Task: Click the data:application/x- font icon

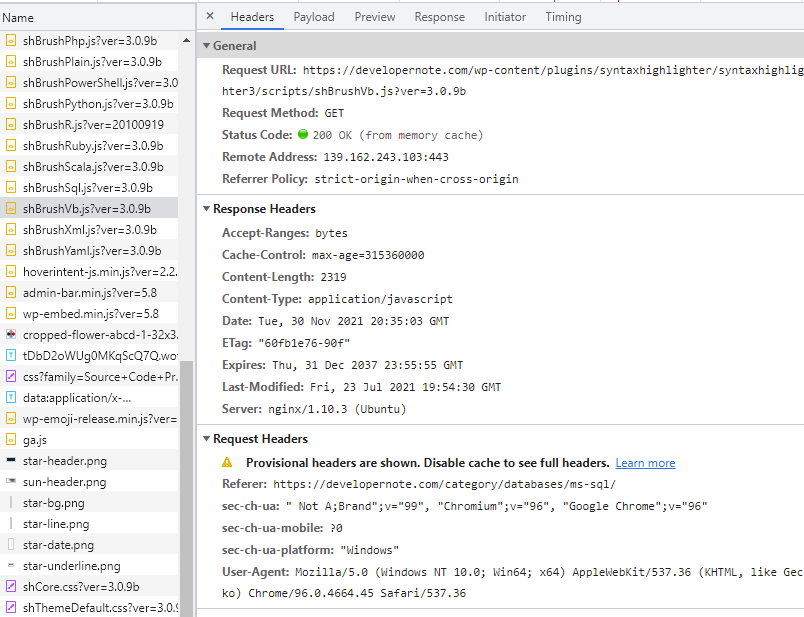Action: [10, 398]
